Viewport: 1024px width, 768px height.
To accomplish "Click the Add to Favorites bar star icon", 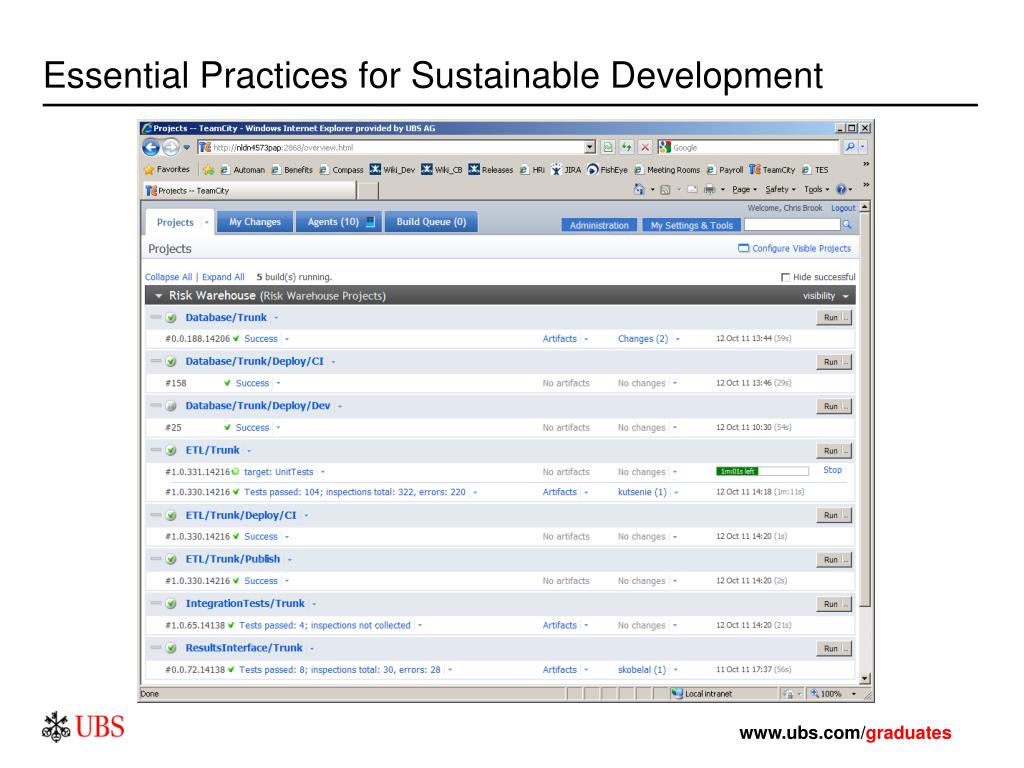I will click(x=208, y=170).
